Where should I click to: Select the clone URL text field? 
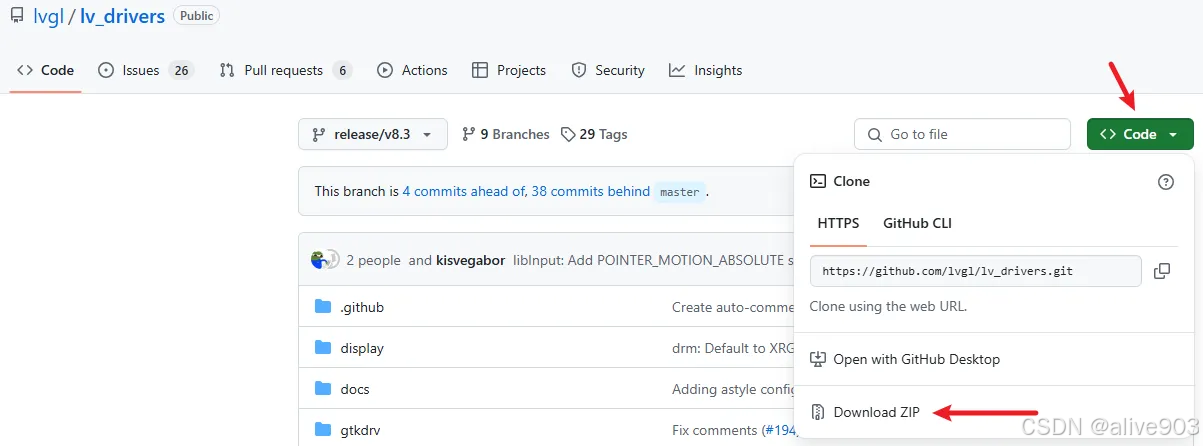(x=975, y=271)
